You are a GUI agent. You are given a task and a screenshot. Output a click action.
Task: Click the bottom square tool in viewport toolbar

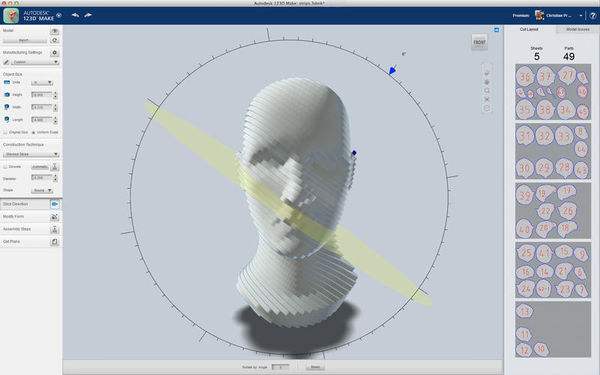coord(487,108)
